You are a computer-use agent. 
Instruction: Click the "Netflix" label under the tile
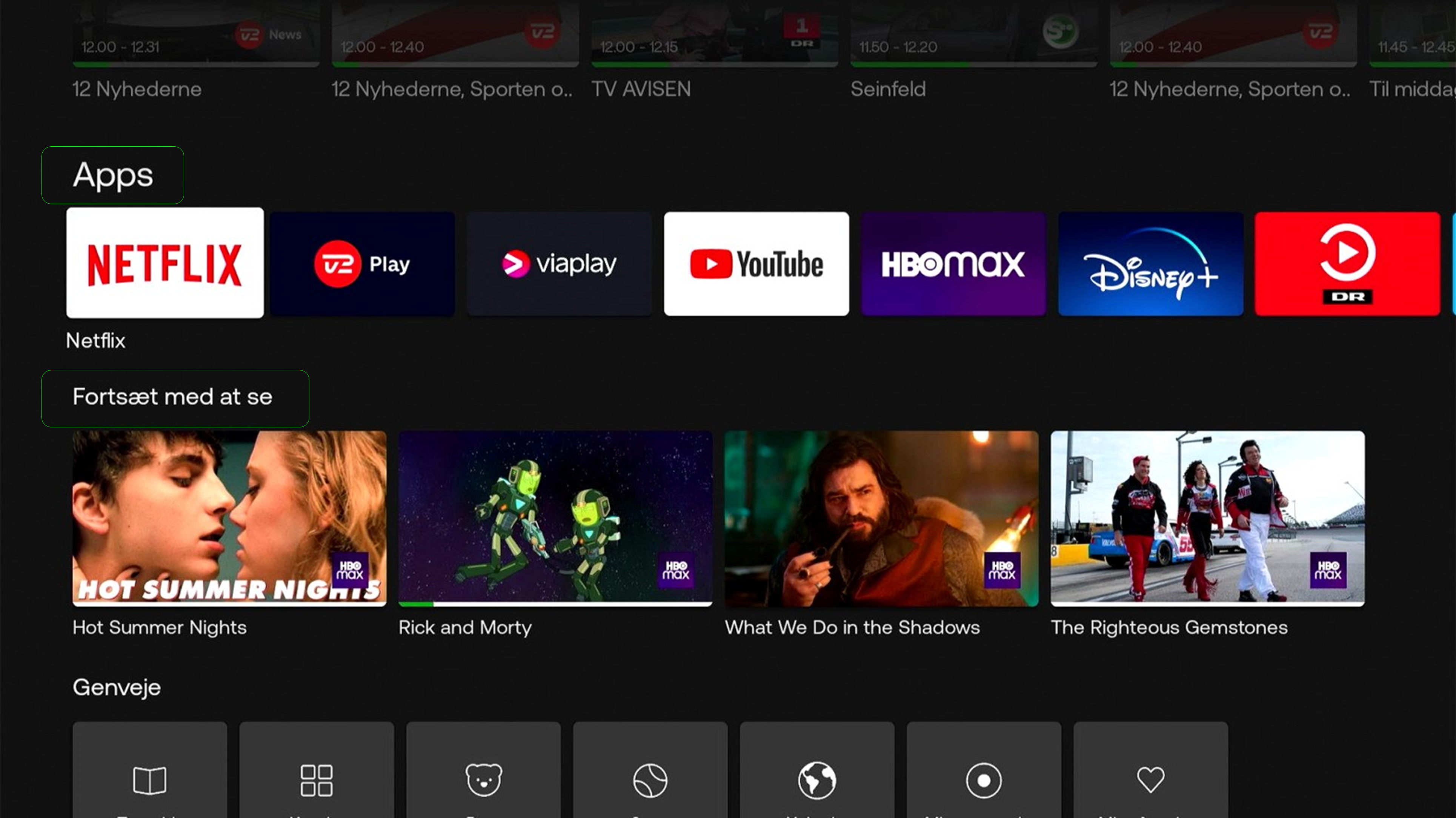coord(95,341)
